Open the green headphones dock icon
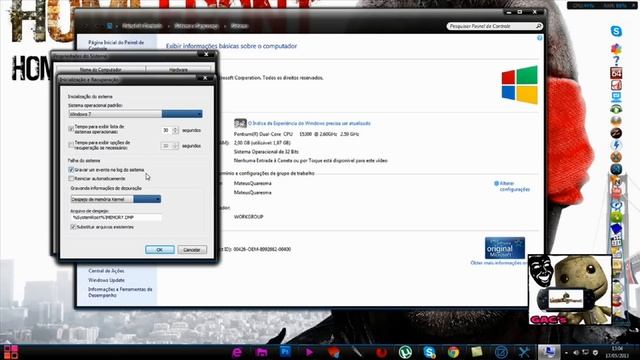The image size is (640, 360). click(616, 109)
